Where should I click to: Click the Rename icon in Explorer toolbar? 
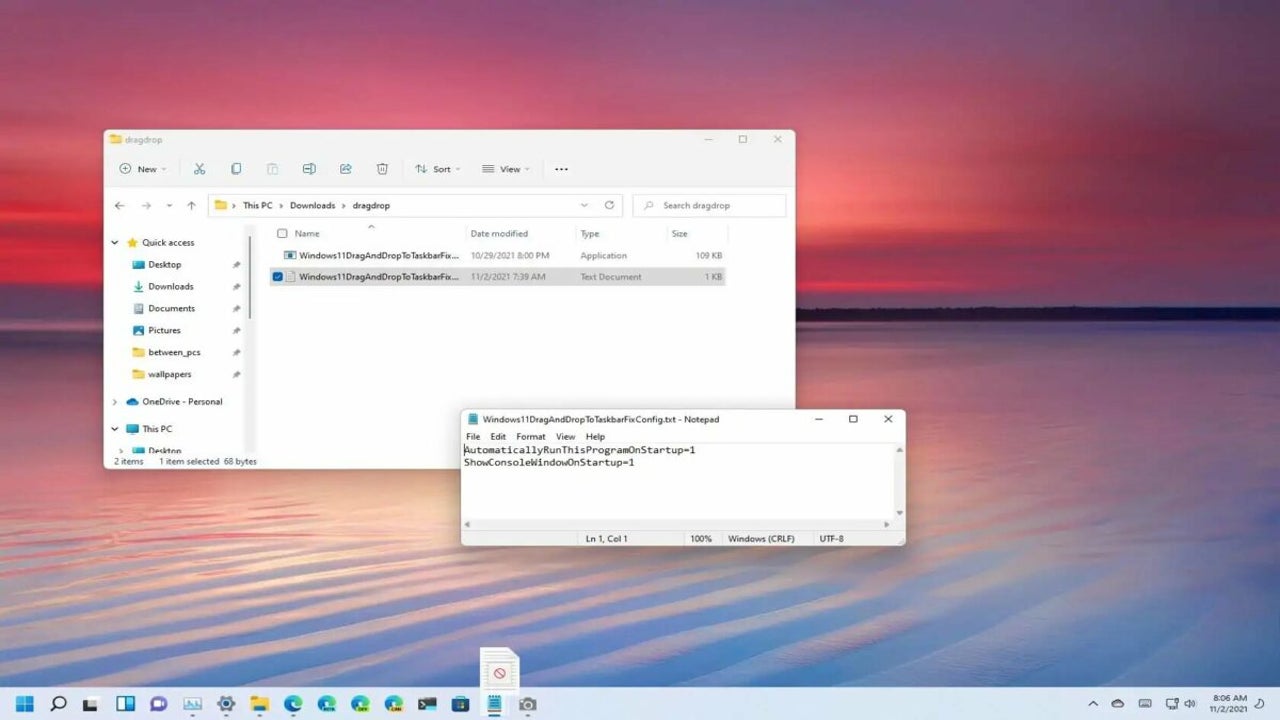[x=309, y=169]
